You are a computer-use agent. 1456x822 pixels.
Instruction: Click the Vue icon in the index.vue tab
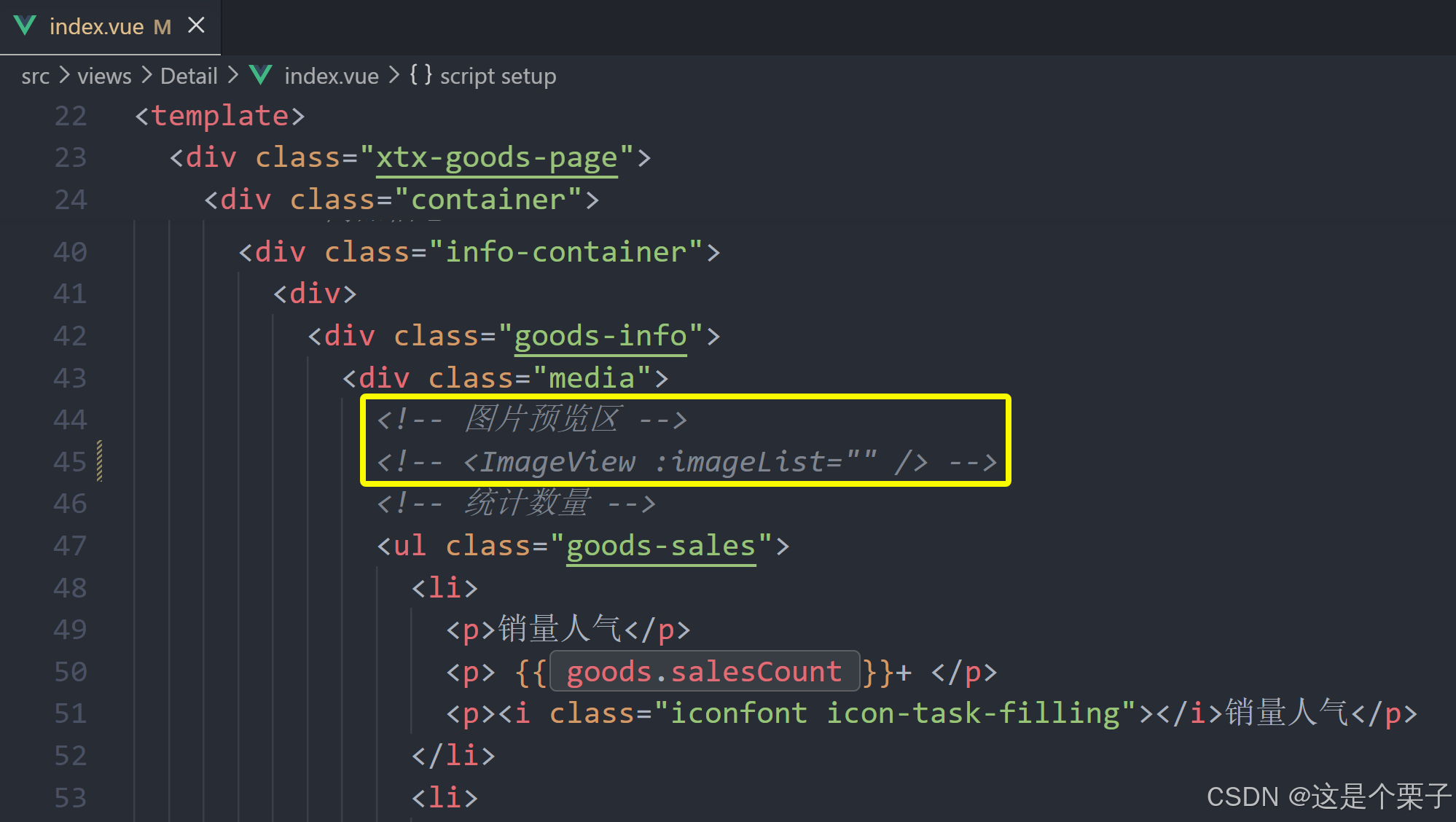coord(25,26)
